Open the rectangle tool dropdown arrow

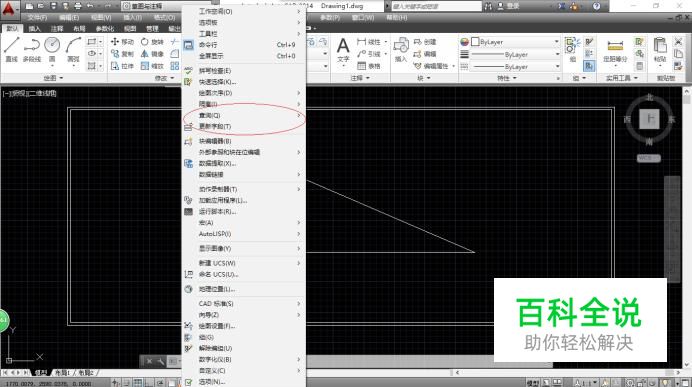pos(101,41)
